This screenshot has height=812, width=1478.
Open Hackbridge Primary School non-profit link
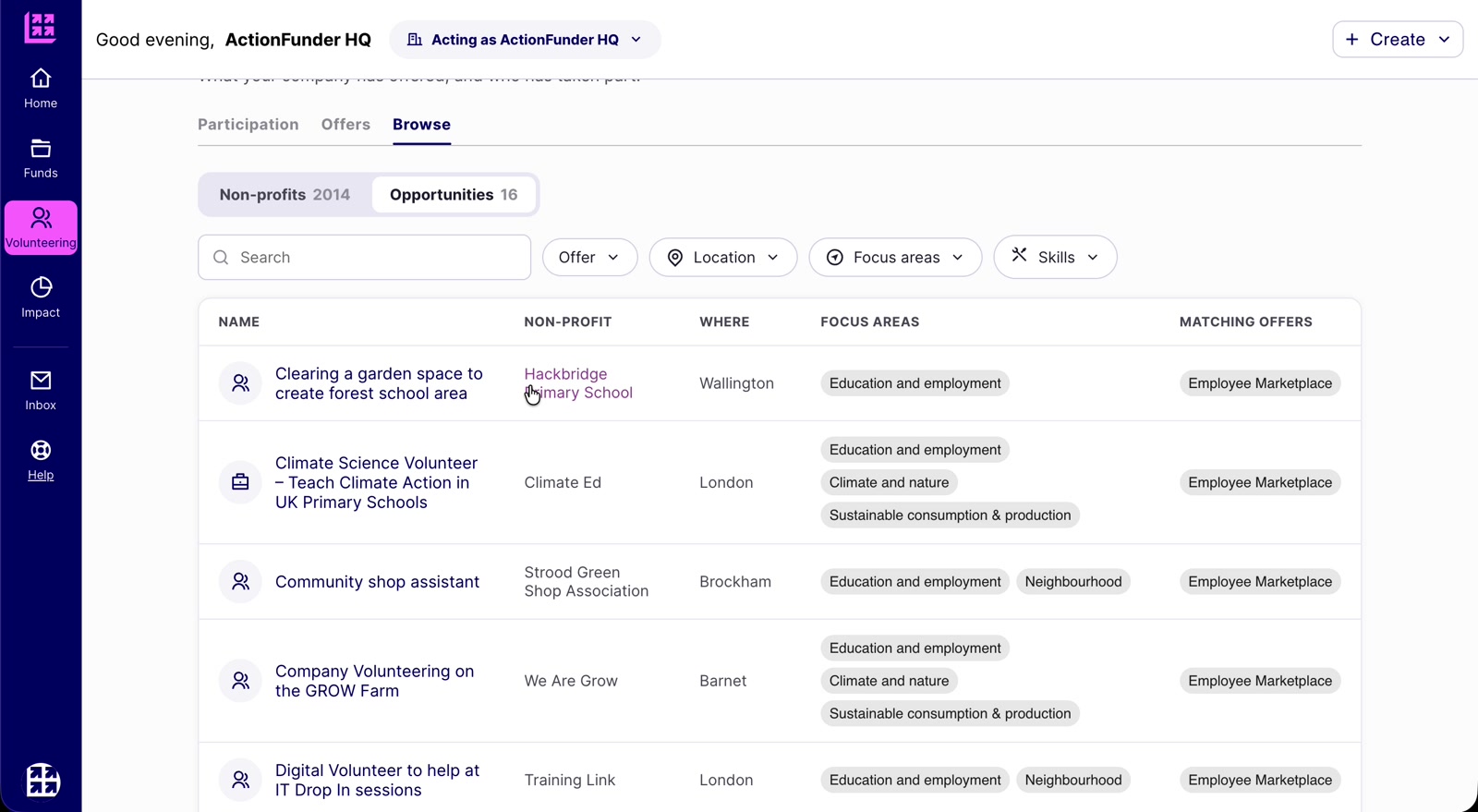578,383
